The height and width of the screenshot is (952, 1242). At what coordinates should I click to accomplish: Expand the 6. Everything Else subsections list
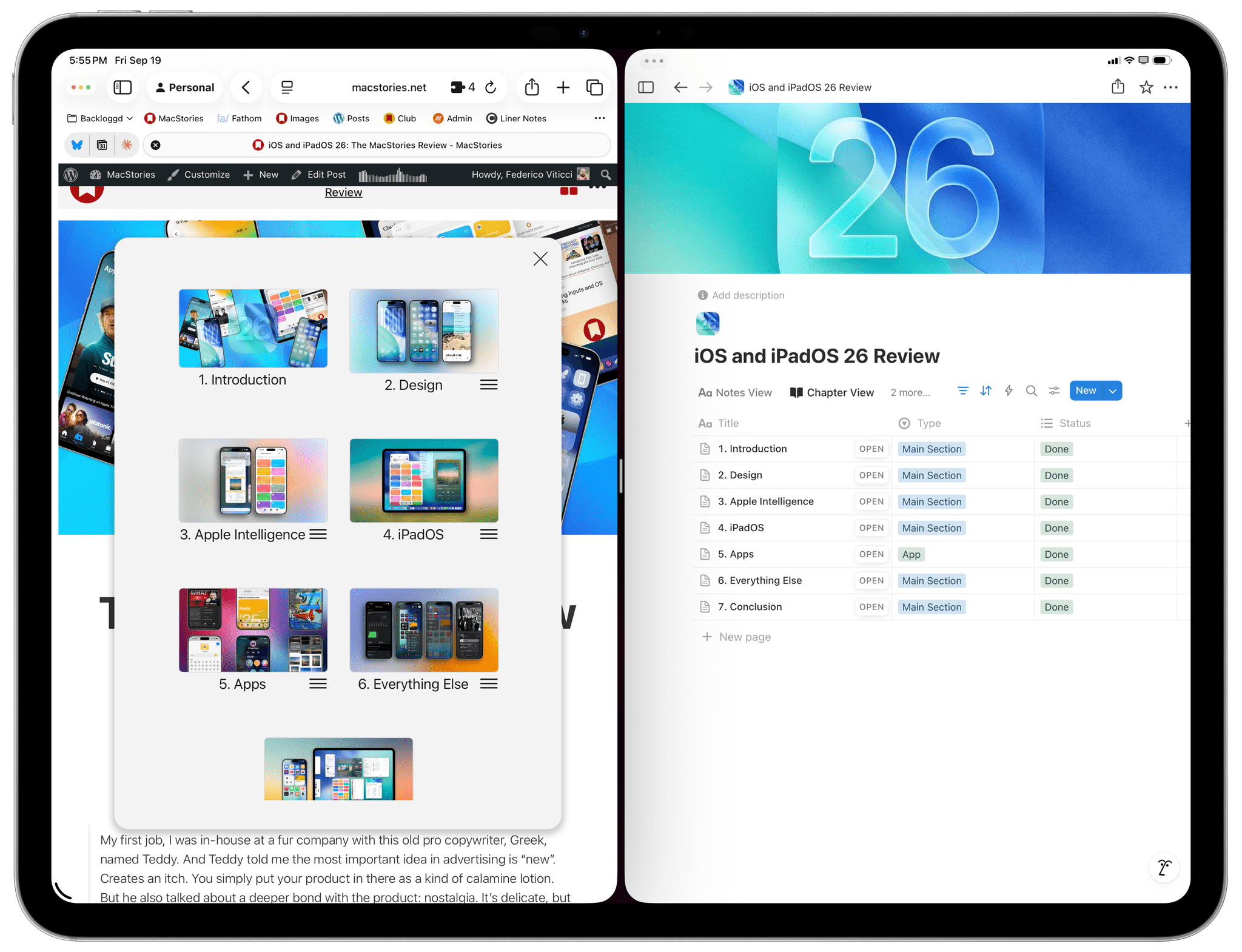point(489,684)
